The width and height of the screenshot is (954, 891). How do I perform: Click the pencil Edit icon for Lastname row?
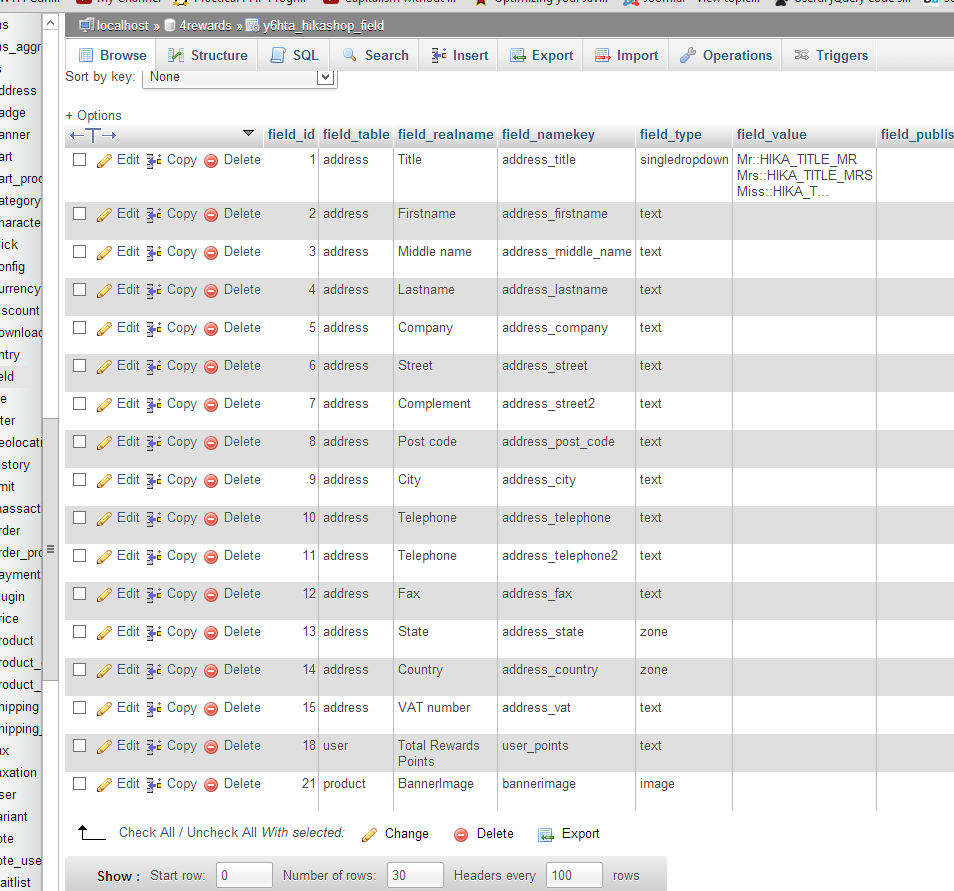[x=104, y=290]
